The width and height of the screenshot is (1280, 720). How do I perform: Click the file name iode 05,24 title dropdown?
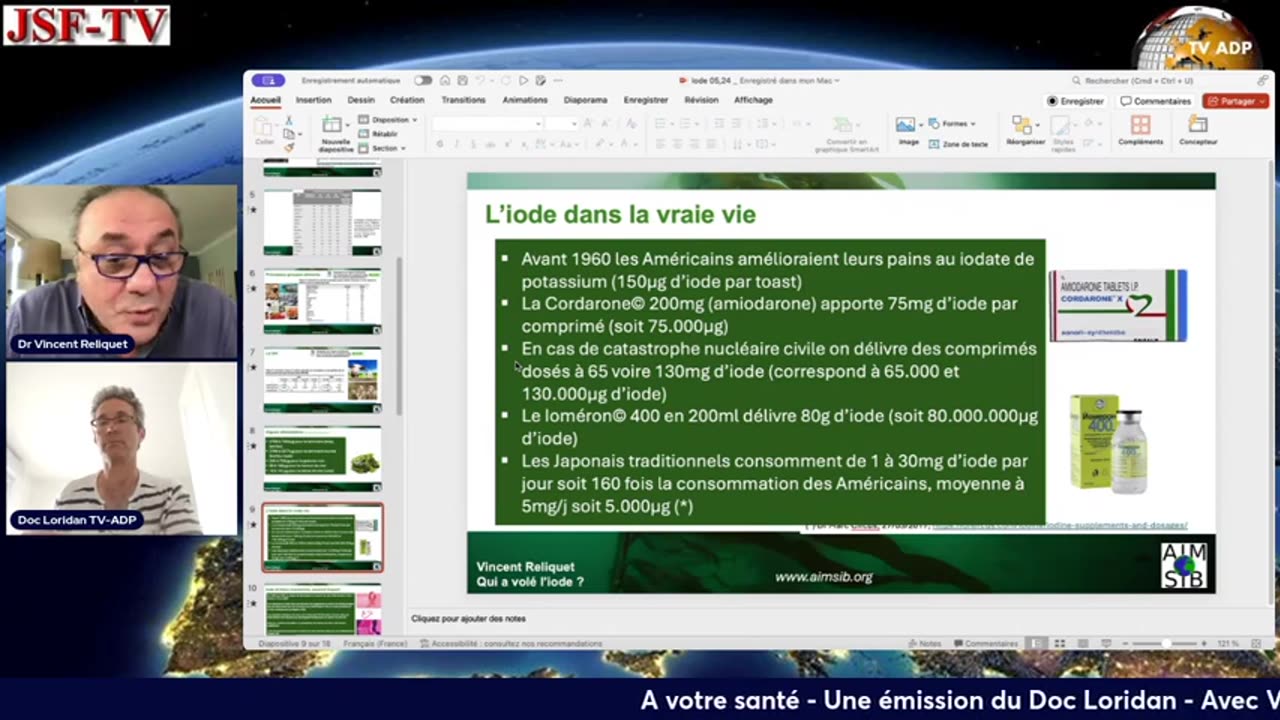[x=759, y=80]
